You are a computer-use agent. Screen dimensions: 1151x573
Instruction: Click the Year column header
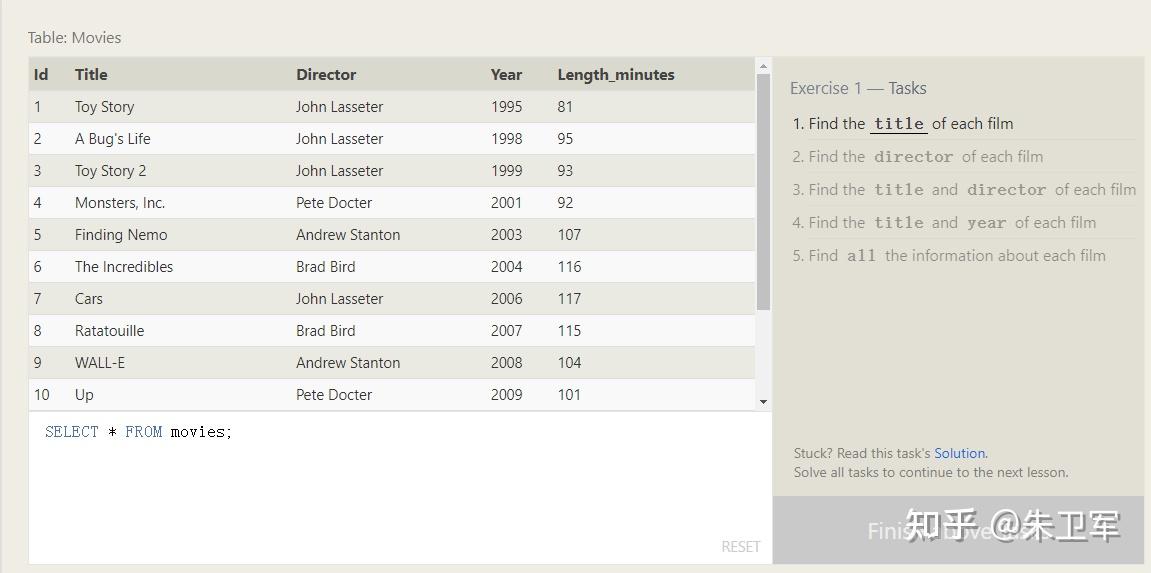point(506,75)
